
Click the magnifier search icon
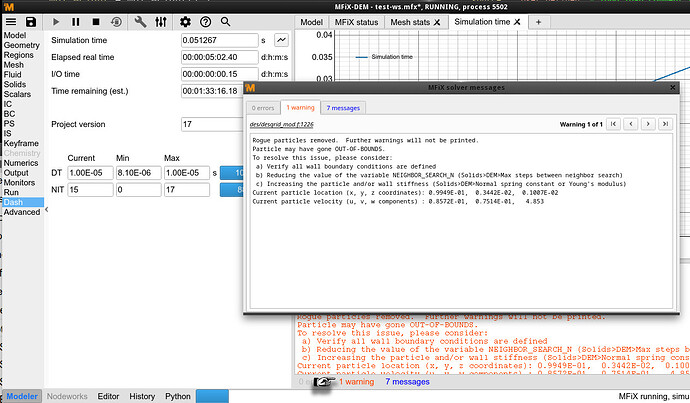(x=225, y=22)
